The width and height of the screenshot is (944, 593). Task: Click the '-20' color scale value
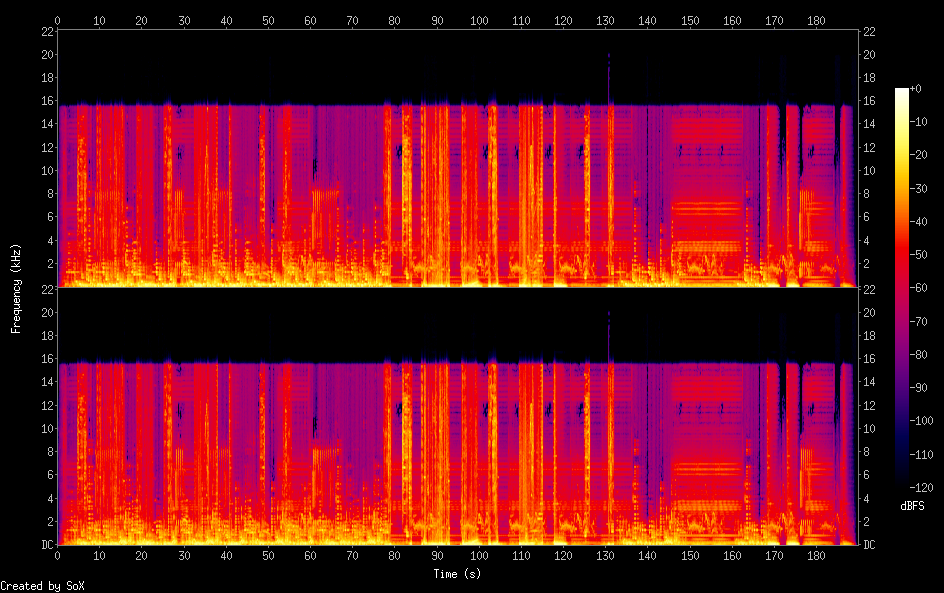918,155
